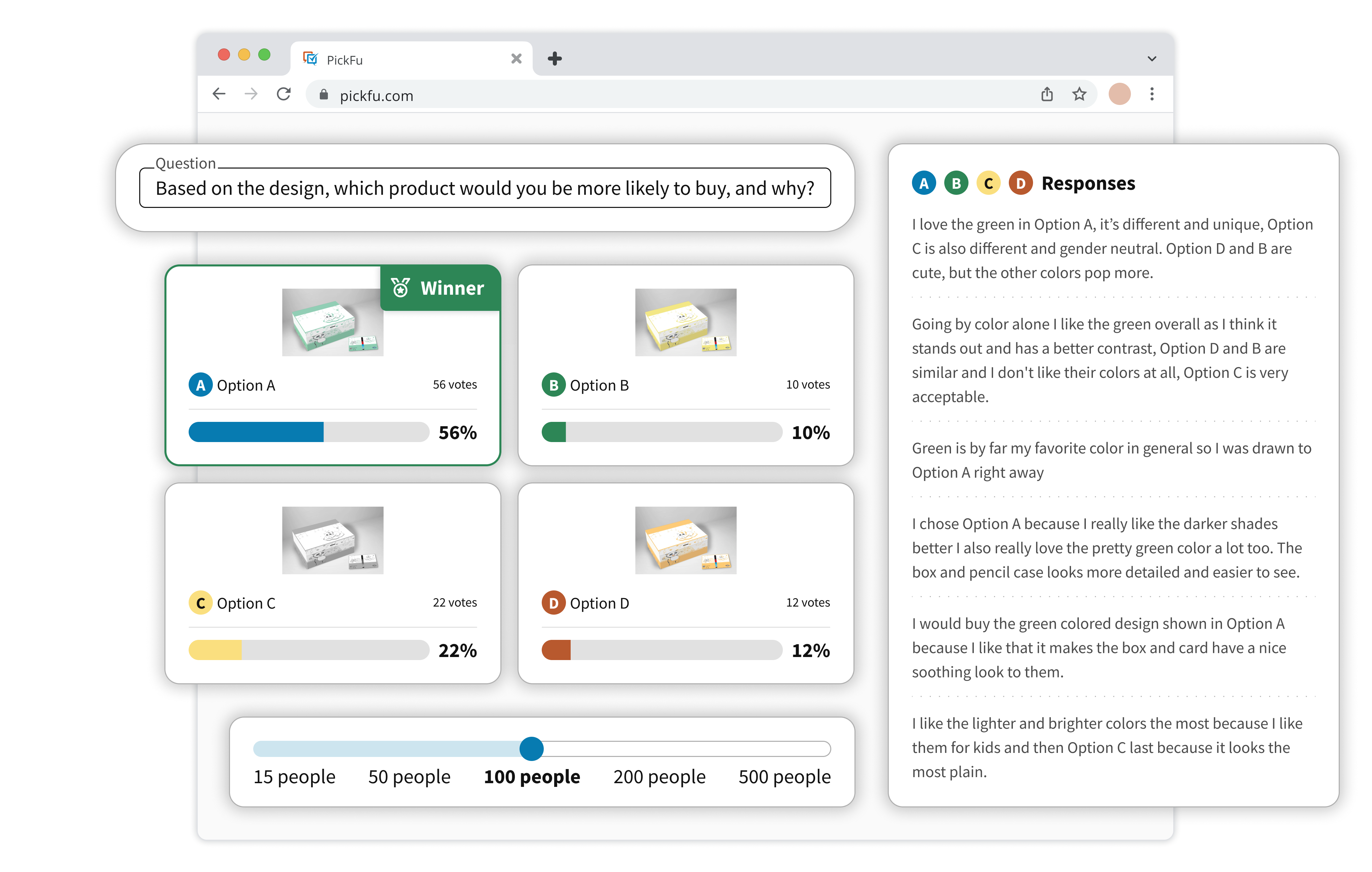This screenshot has width=1372, height=872.
Task: Reload the pickfu.com page
Action: tap(284, 94)
